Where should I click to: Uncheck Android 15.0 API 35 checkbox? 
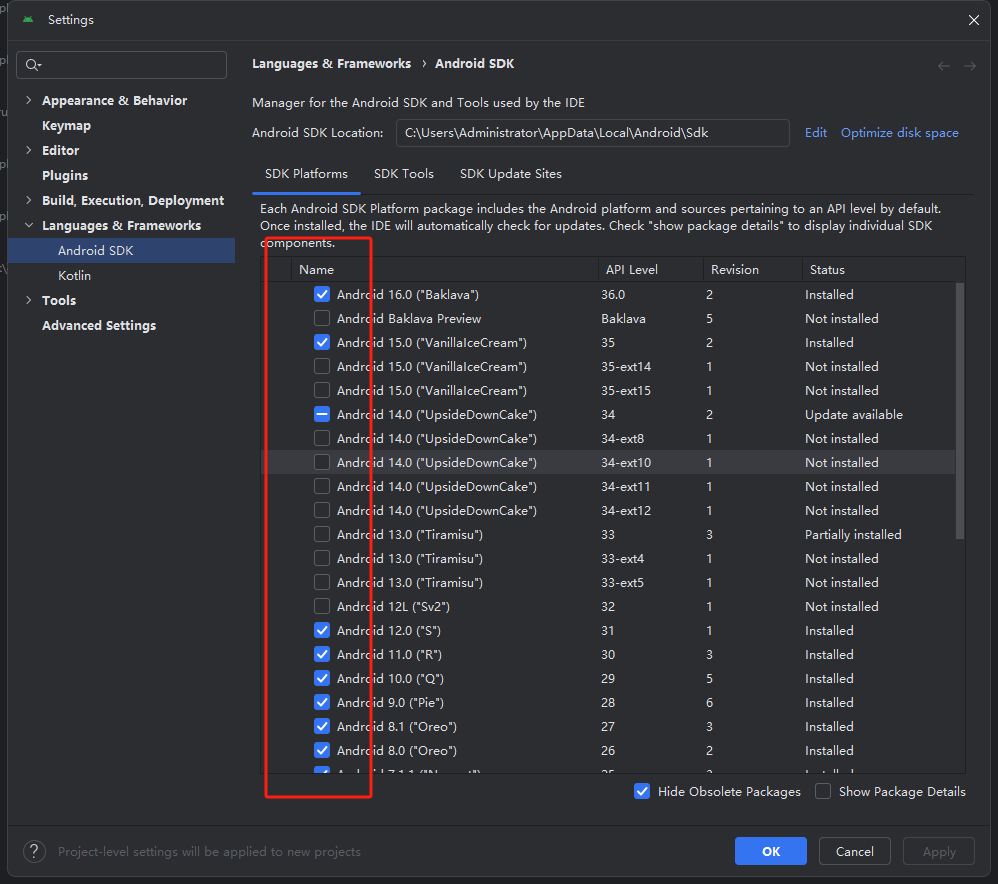coord(322,342)
